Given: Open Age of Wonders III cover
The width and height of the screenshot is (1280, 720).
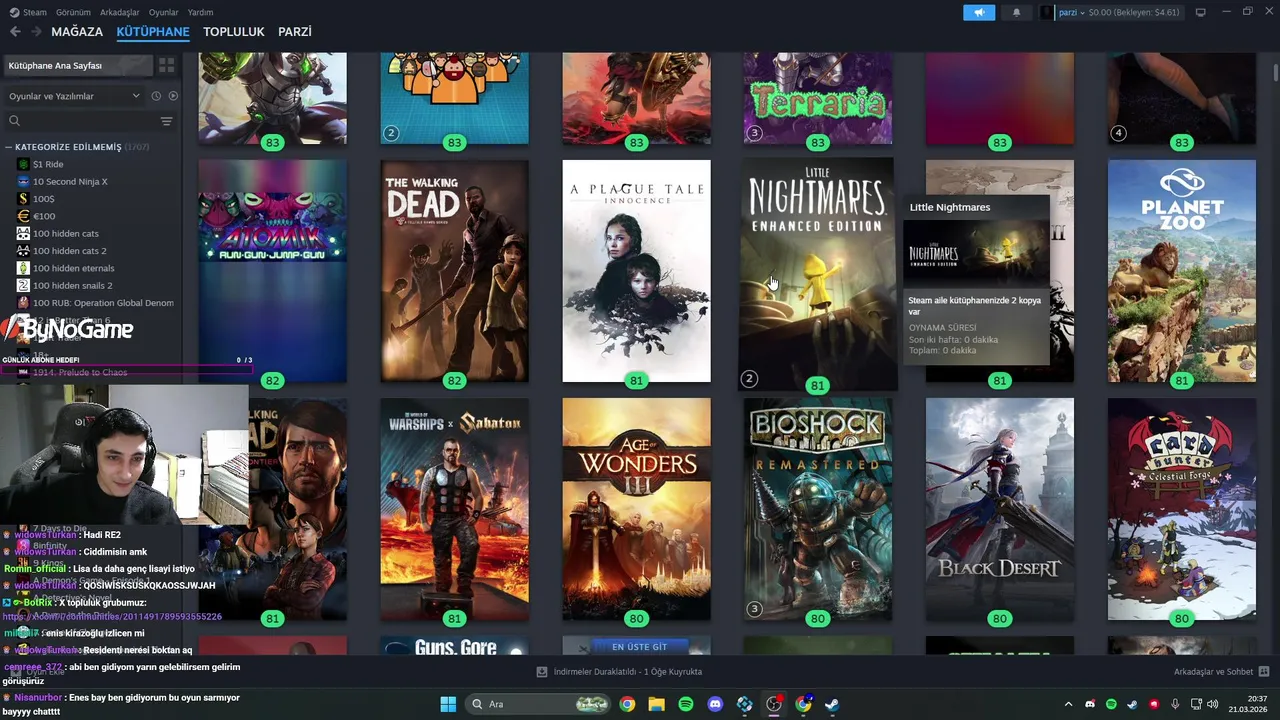Looking at the screenshot, I should point(636,509).
